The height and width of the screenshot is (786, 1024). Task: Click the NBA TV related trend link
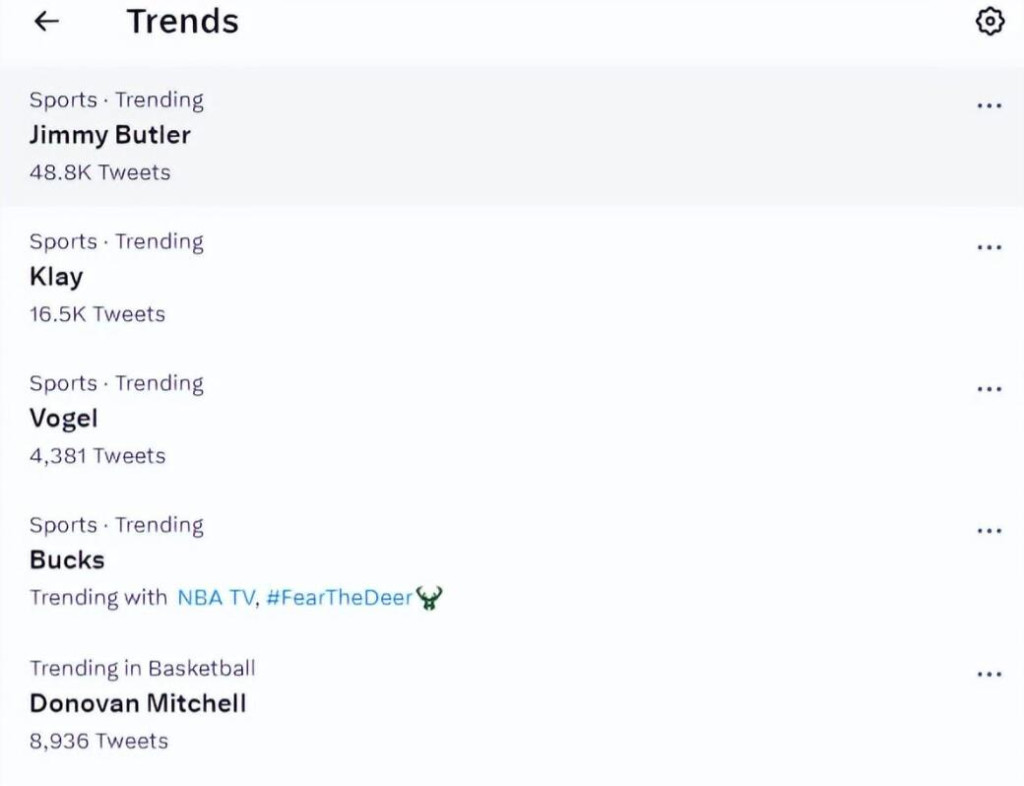(216, 598)
